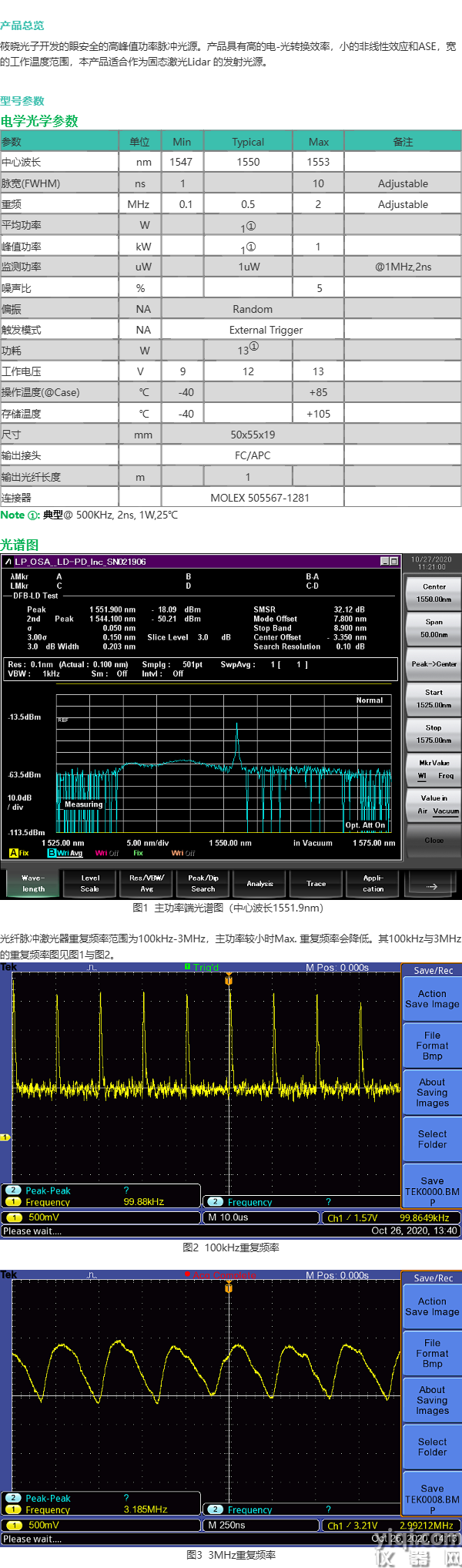Open the Peak/Dip Search menu tab
This screenshot has height=1568, width=462.
203,883
